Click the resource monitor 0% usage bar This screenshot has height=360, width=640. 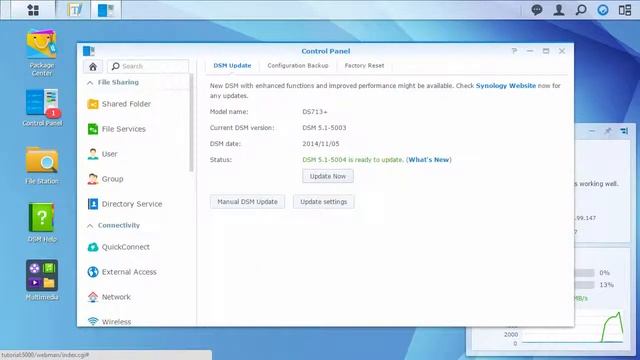tap(584, 273)
